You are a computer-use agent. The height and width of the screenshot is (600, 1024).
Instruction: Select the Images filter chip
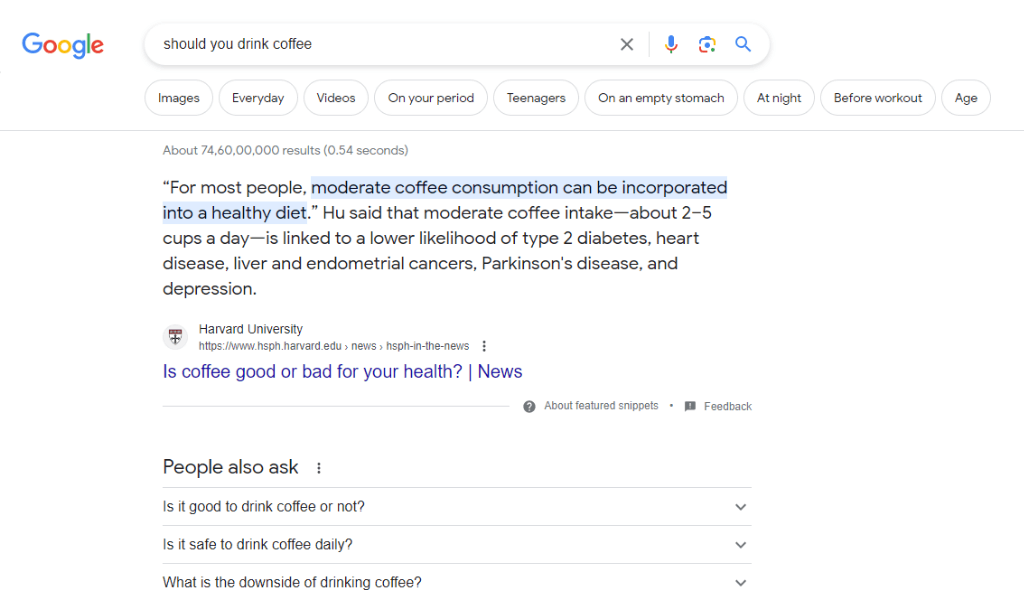(178, 98)
